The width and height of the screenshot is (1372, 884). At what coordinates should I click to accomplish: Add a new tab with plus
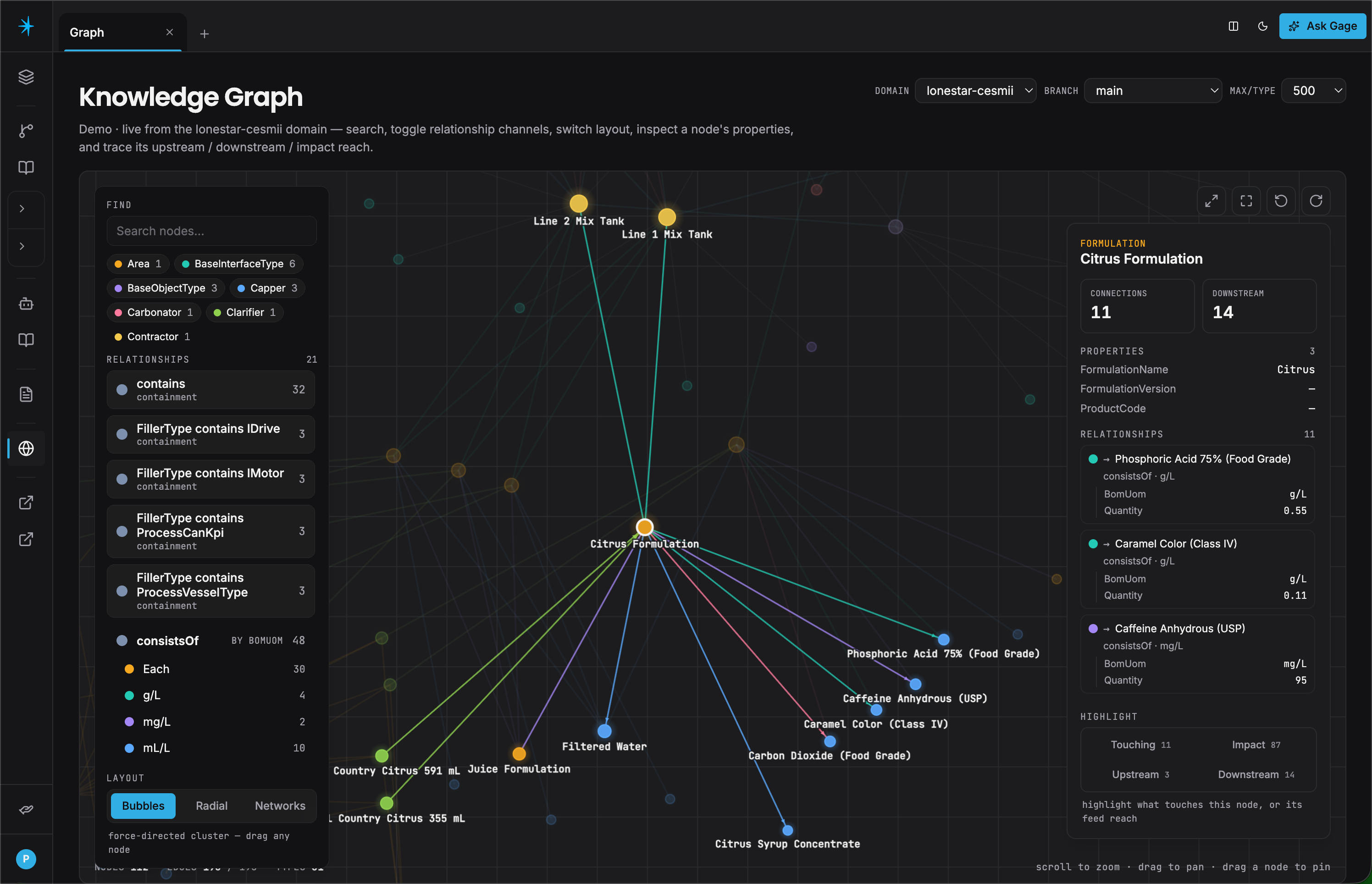(205, 34)
